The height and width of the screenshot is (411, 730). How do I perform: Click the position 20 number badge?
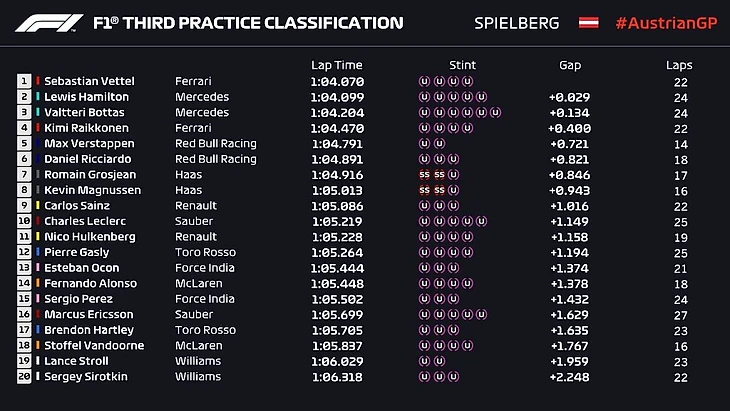click(24, 377)
